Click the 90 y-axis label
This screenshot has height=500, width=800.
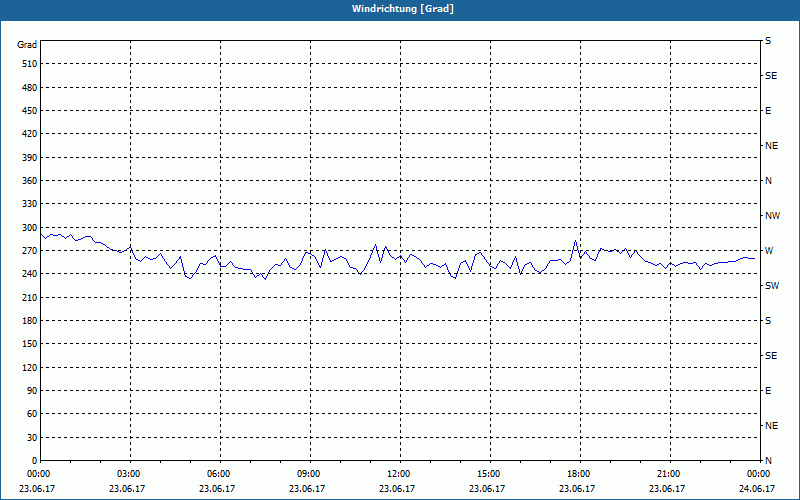[x=32, y=391]
